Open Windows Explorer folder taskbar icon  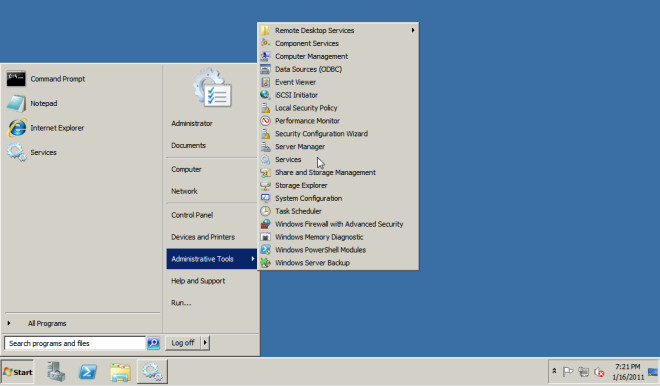click(120, 372)
